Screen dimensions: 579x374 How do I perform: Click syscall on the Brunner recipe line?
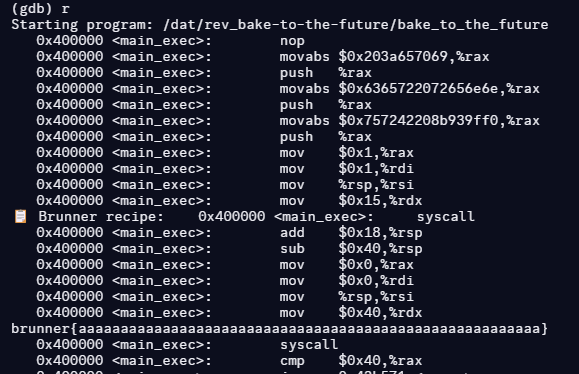tap(446, 217)
